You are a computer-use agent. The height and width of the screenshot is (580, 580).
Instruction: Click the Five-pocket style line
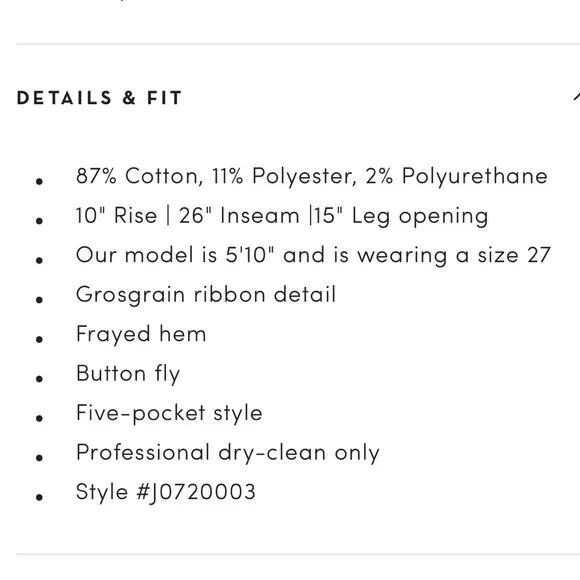[x=169, y=413]
